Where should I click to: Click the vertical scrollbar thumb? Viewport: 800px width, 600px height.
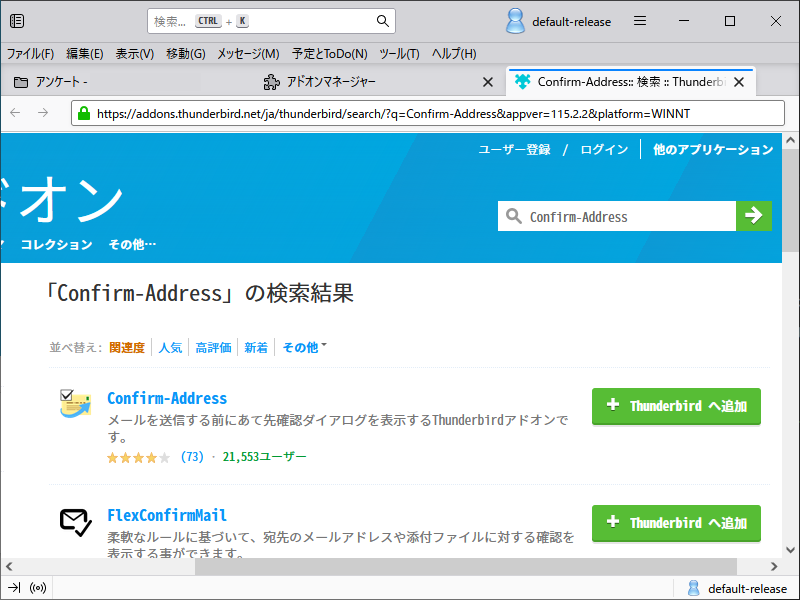(790, 199)
